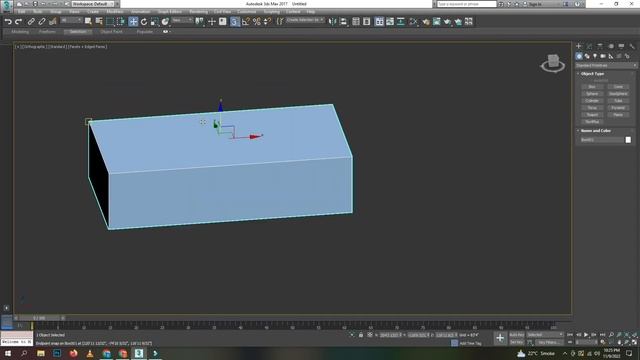640x360 pixels.
Task: Toggle the Select and Manipulate tool
Action: [x=211, y=22]
